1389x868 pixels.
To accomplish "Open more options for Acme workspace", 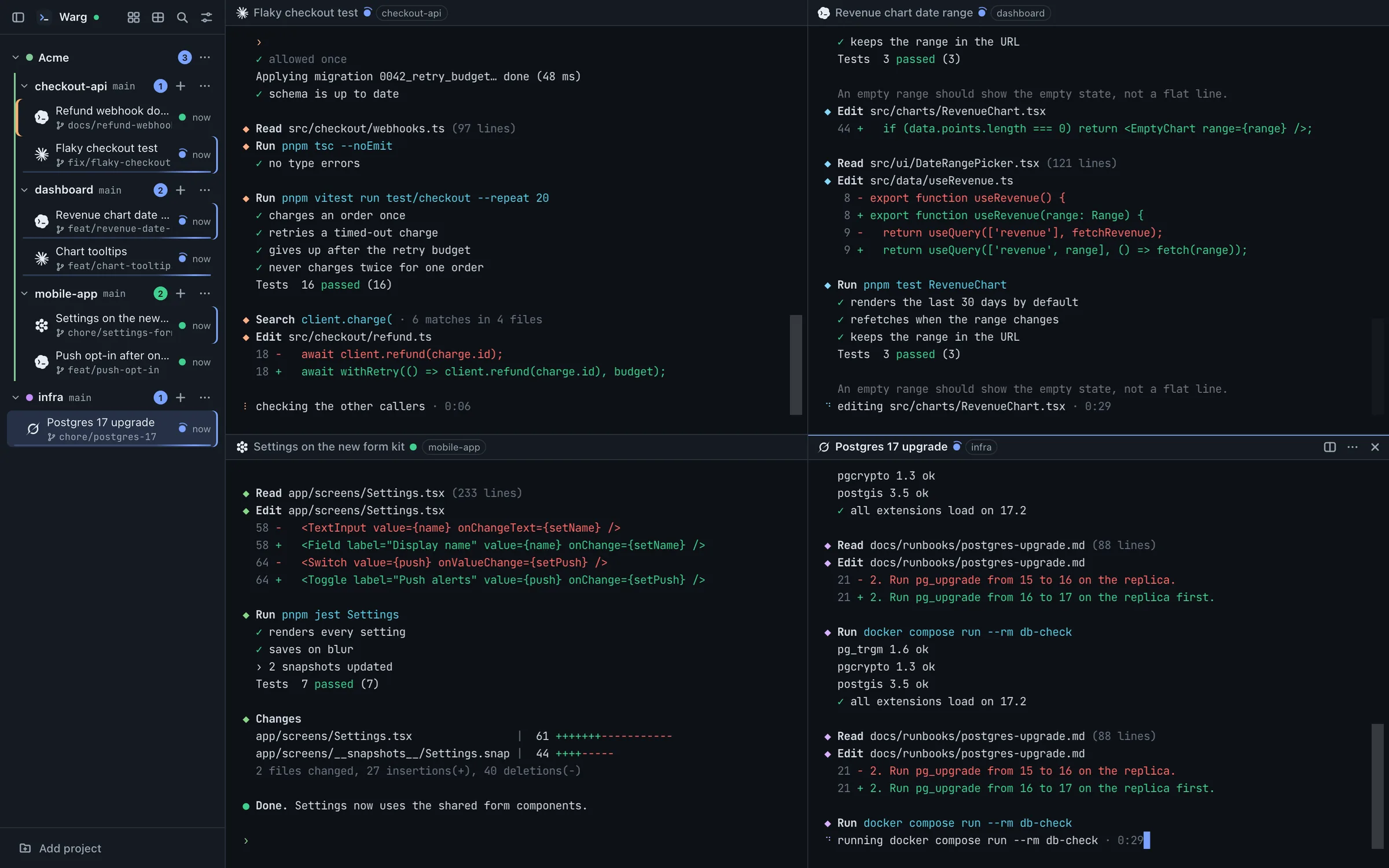I will click(x=205, y=57).
